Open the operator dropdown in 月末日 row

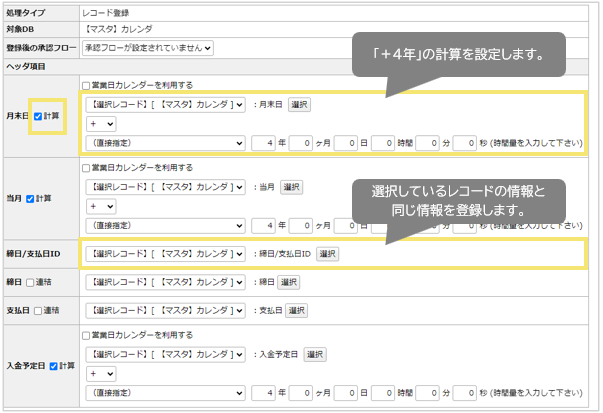(102, 123)
